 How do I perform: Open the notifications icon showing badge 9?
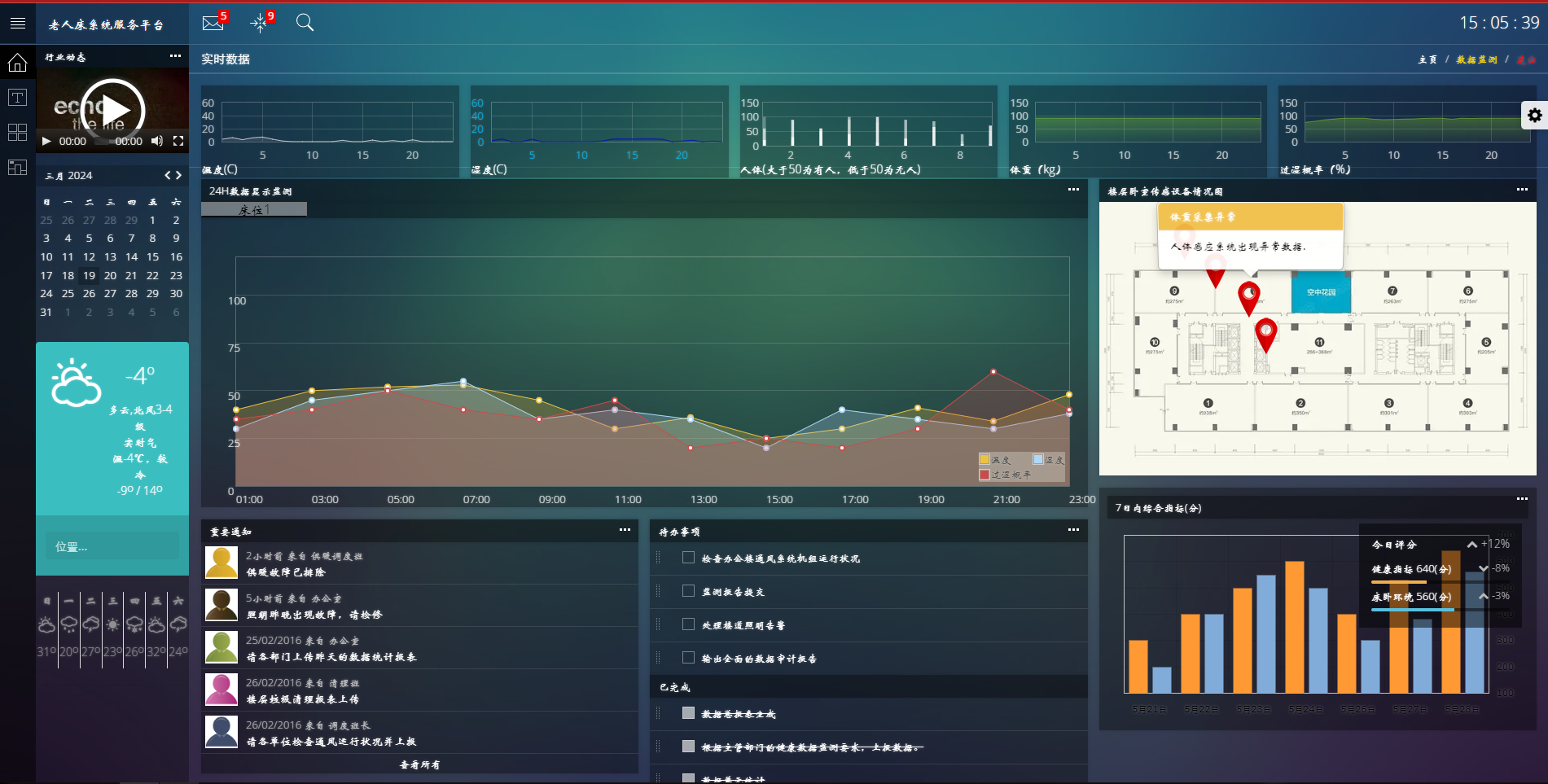click(x=260, y=23)
